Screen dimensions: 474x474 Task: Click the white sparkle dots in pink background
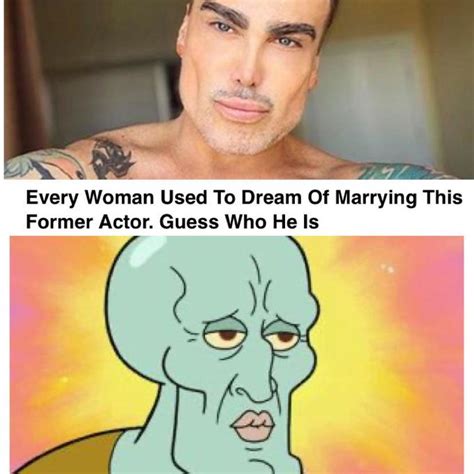(387, 267)
